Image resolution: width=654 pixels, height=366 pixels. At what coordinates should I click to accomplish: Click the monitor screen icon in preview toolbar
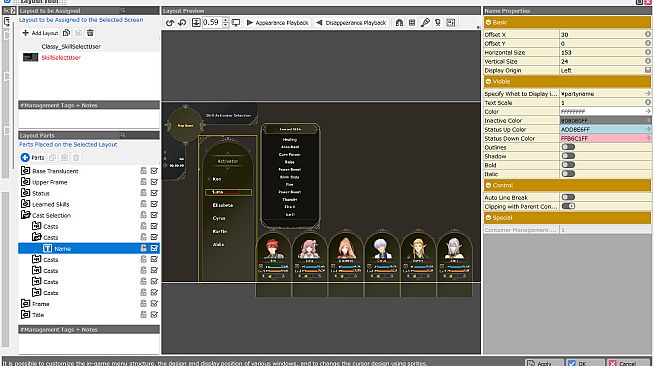tap(236, 23)
